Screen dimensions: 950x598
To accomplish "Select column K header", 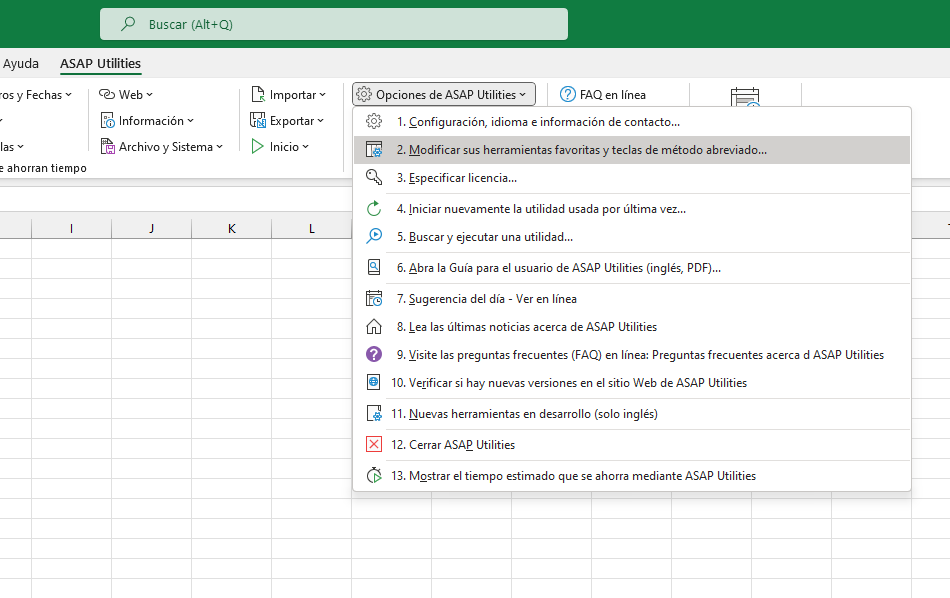I will point(231,228).
